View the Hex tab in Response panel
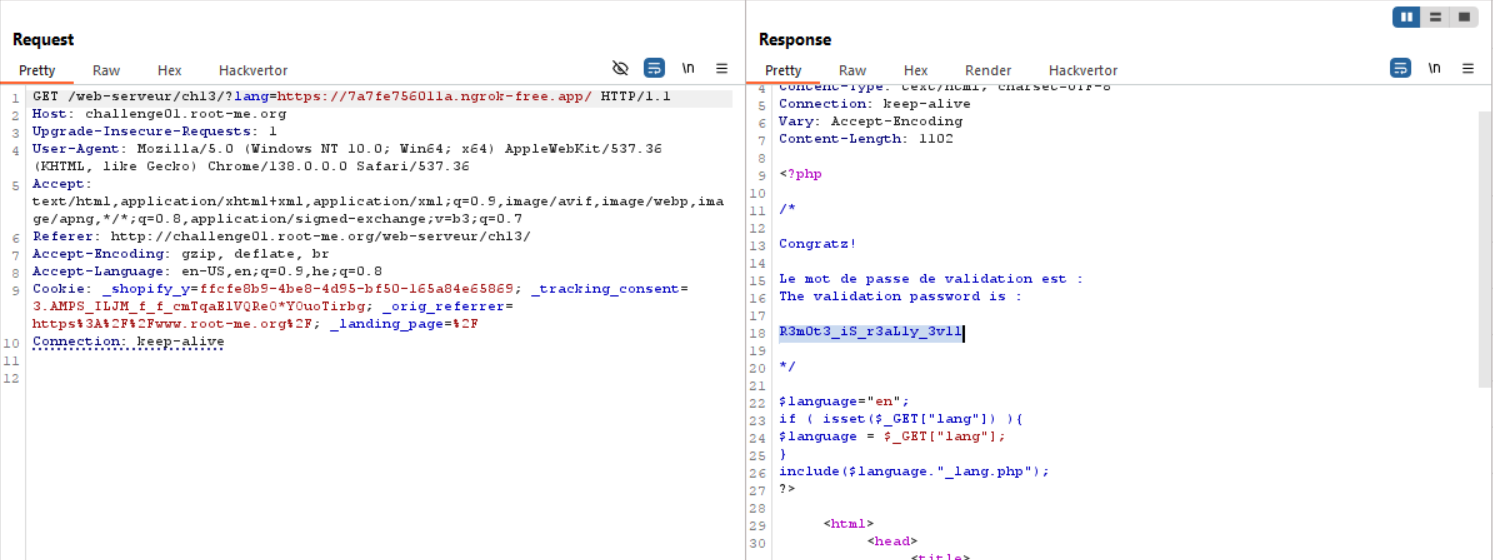This screenshot has height=560, width=1493. pyautogui.click(x=915, y=70)
